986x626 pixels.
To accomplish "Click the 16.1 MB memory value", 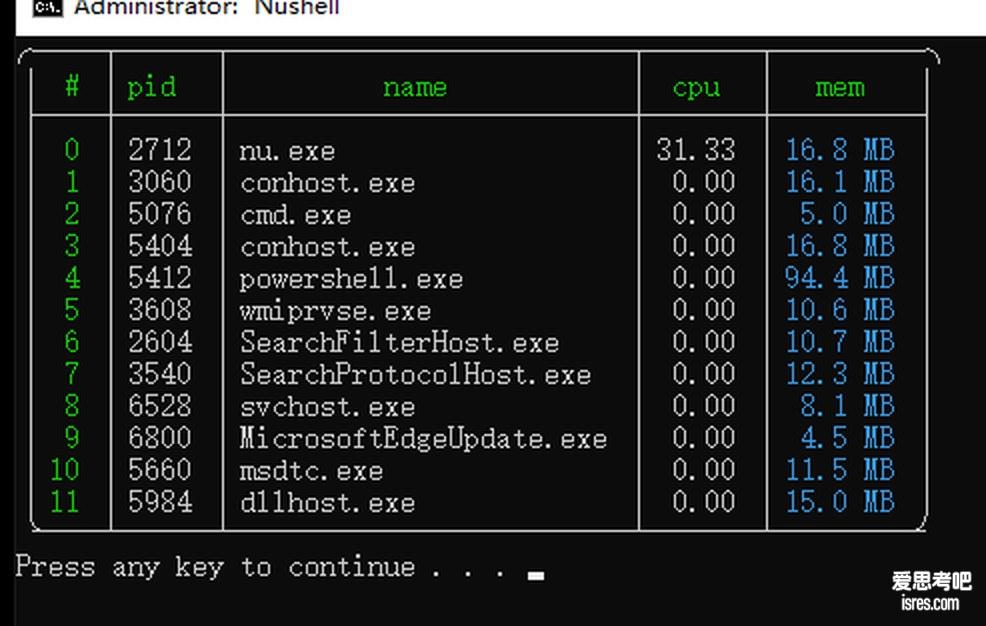I will 840,182.
